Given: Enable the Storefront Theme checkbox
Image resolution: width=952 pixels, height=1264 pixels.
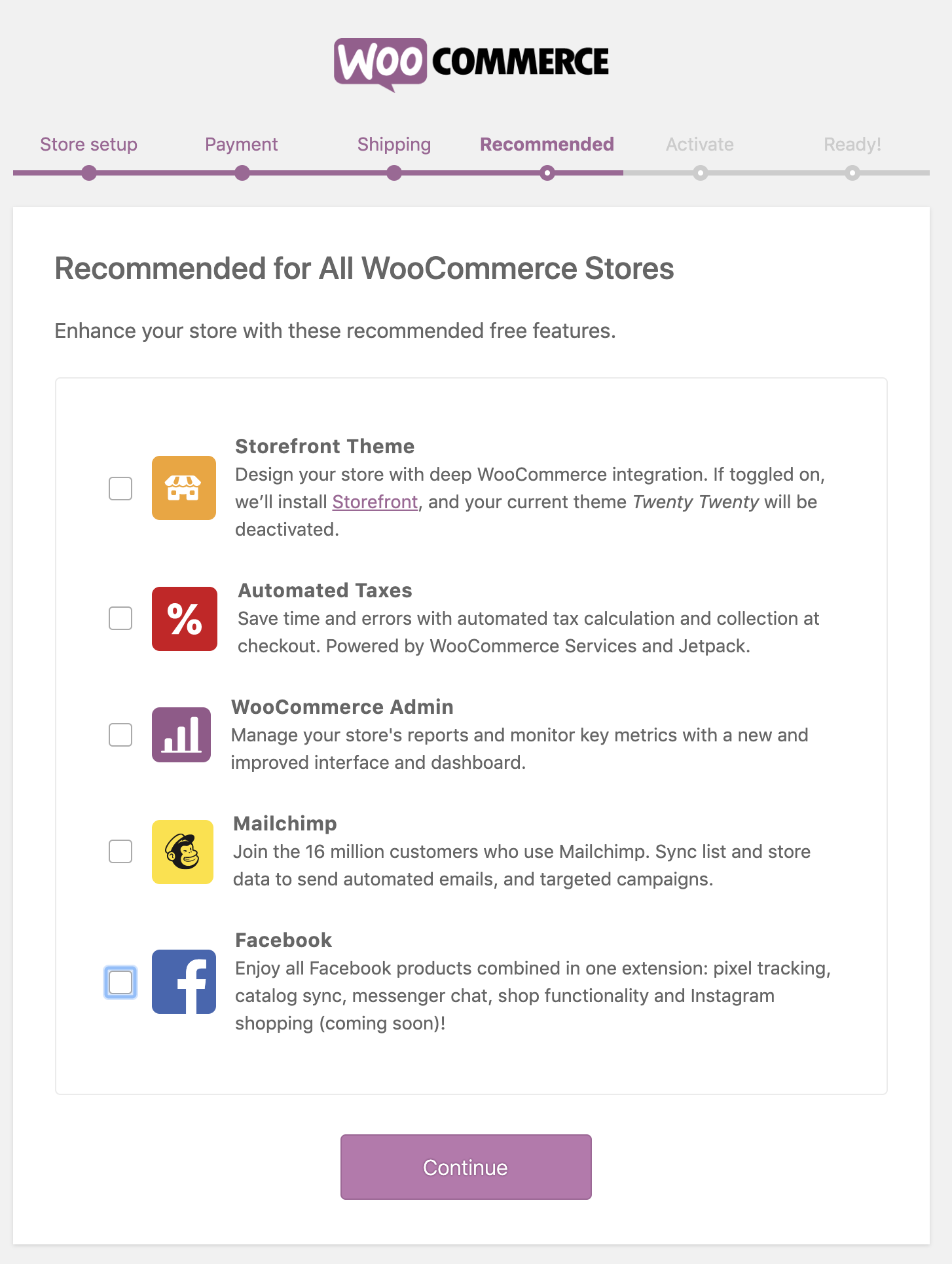Looking at the screenshot, I should pyautogui.click(x=120, y=488).
